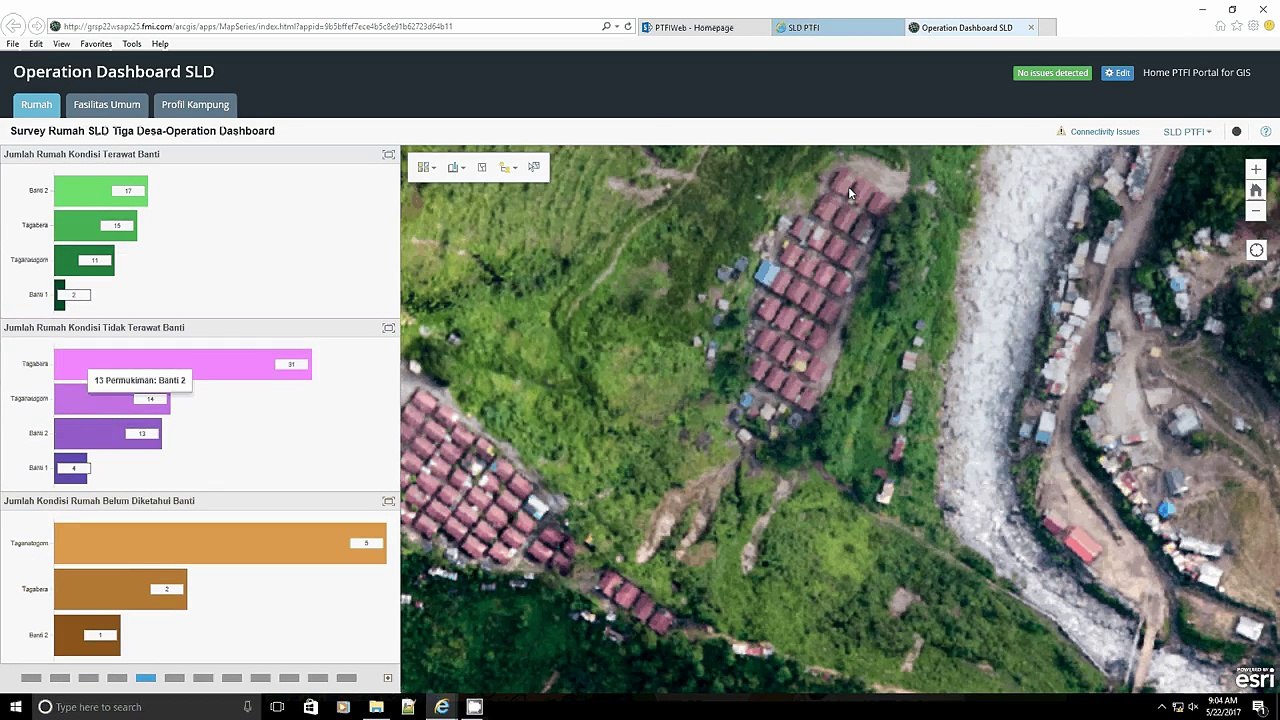
Task: Click the Taganasugom green bar with 11
Action: tap(84, 260)
